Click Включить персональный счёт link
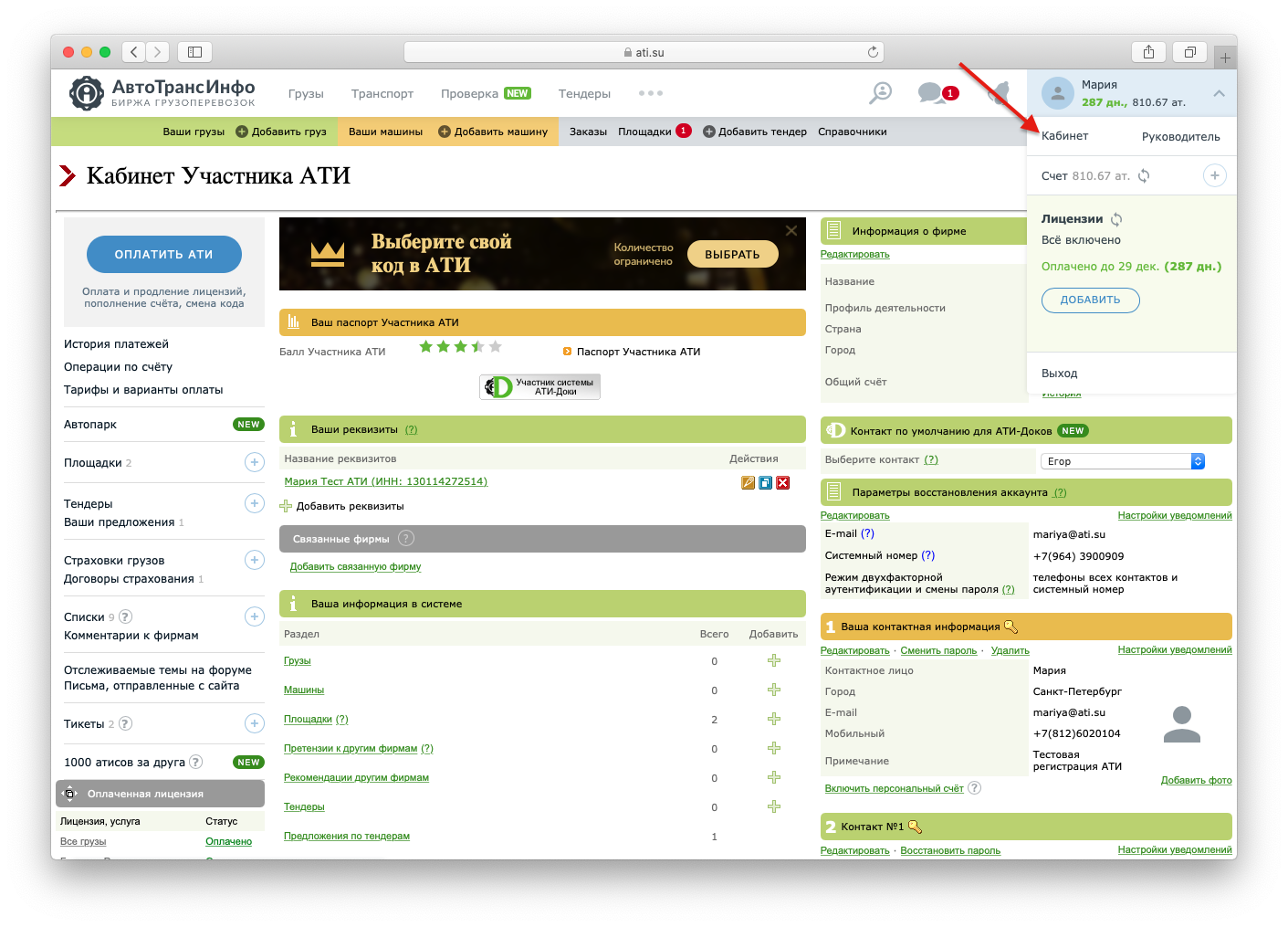This screenshot has height=927, width=1288. (x=894, y=788)
